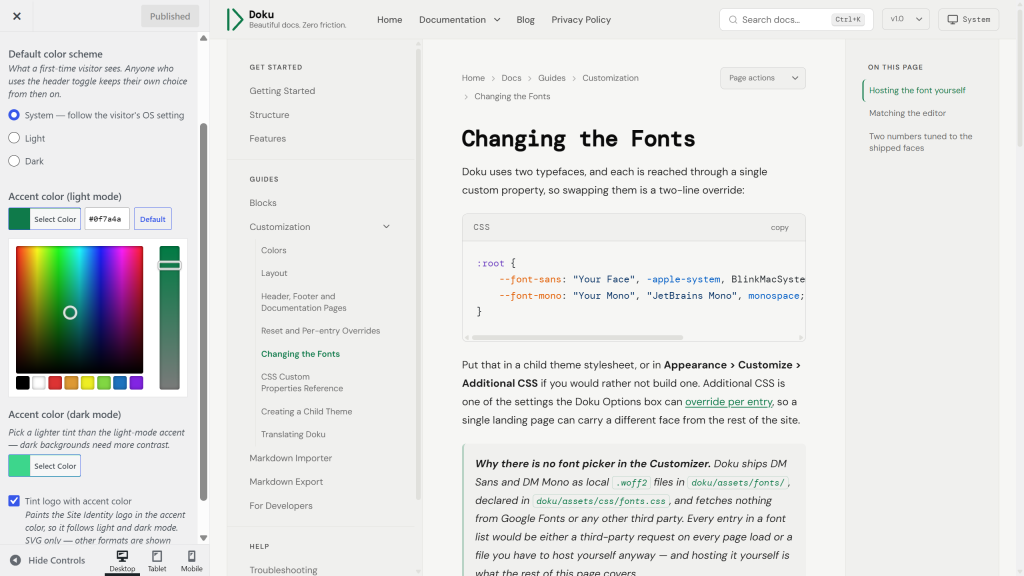Switch preview to Mobile device icon
The image size is (1024, 576).
tap(191, 556)
